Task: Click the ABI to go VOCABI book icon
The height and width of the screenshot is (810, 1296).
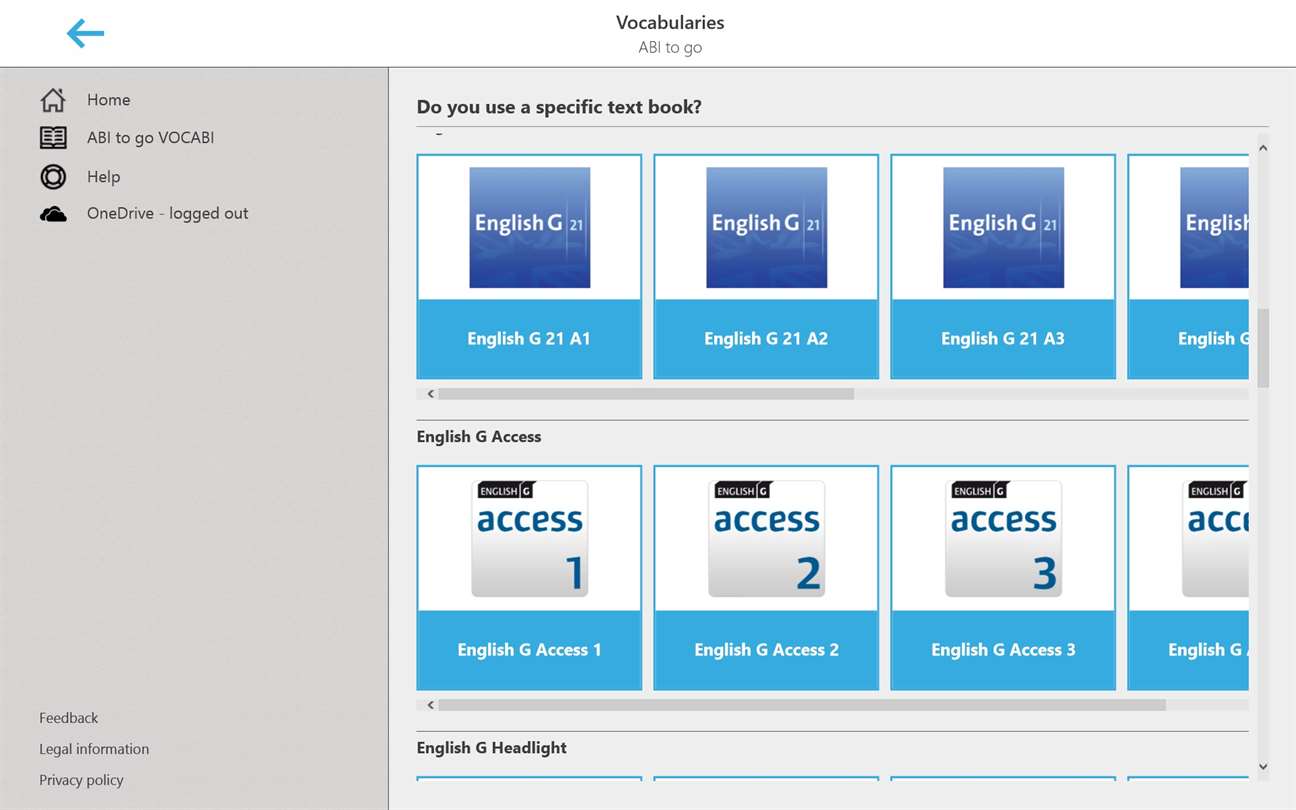Action: coord(53,138)
